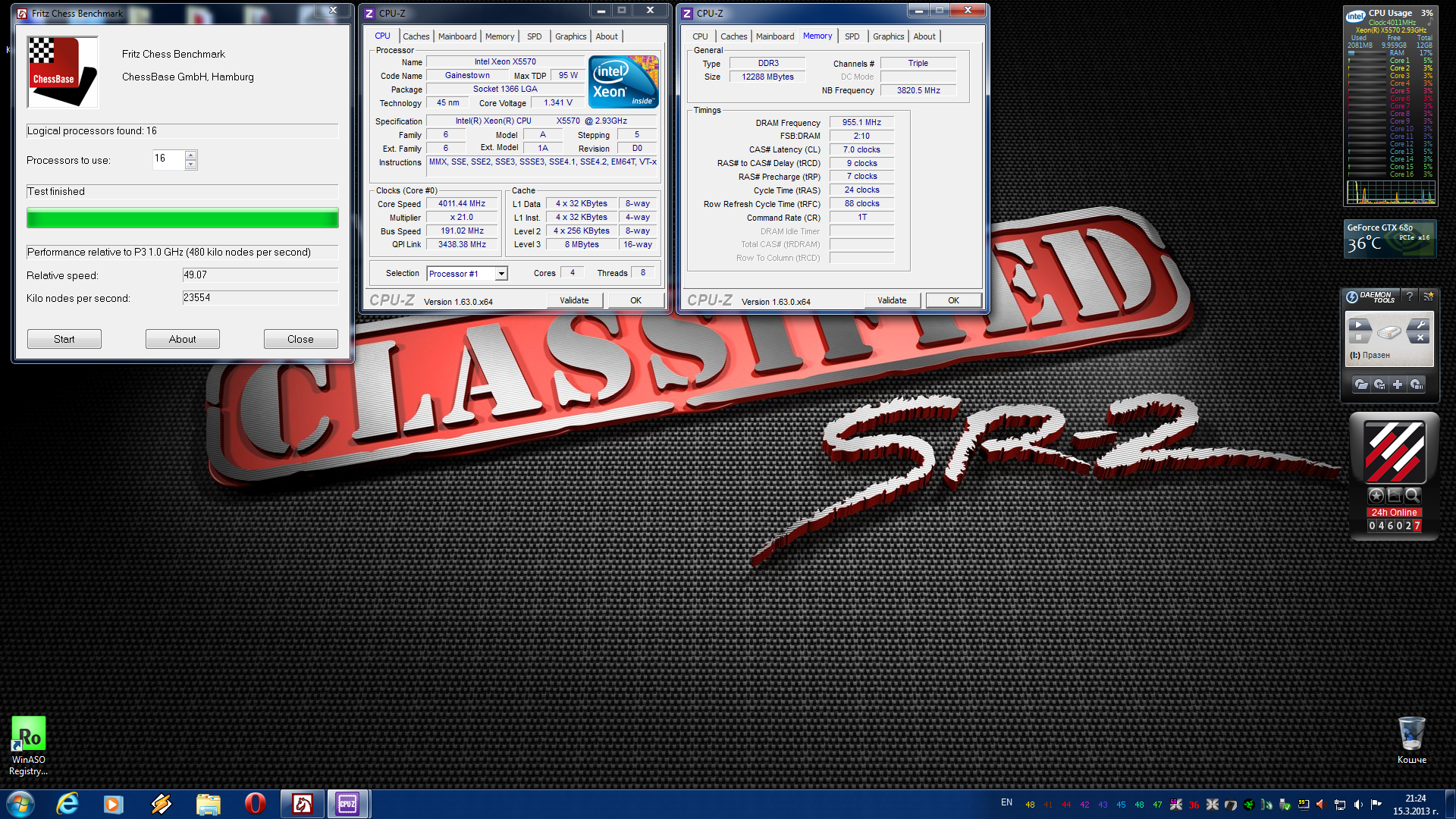Increase processors to use with up arrow
The width and height of the screenshot is (1456, 819).
point(190,155)
